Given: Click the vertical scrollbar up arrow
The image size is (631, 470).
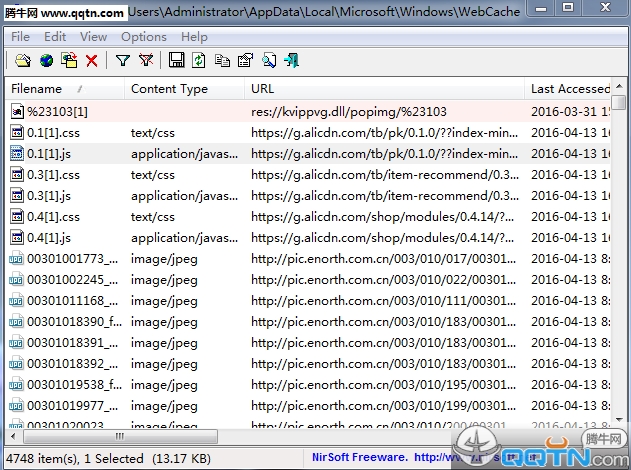Looking at the screenshot, I should [619, 86].
